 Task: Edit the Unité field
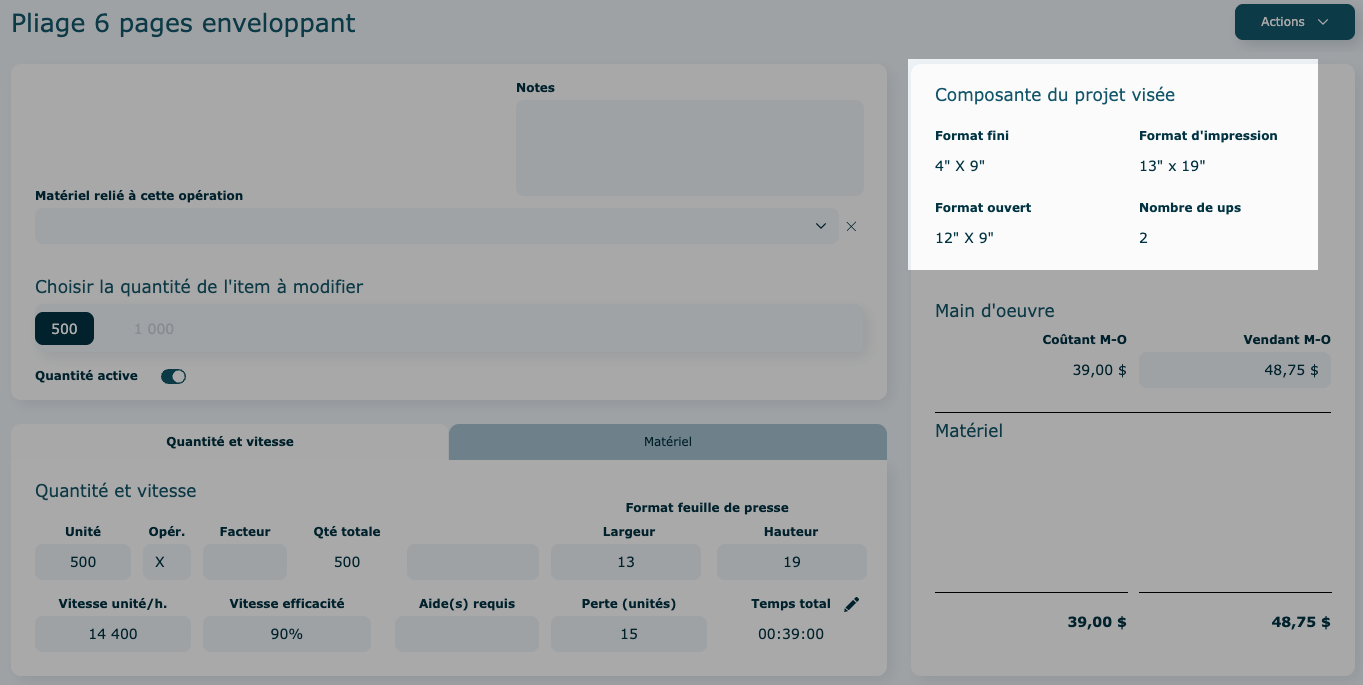[x=83, y=562]
